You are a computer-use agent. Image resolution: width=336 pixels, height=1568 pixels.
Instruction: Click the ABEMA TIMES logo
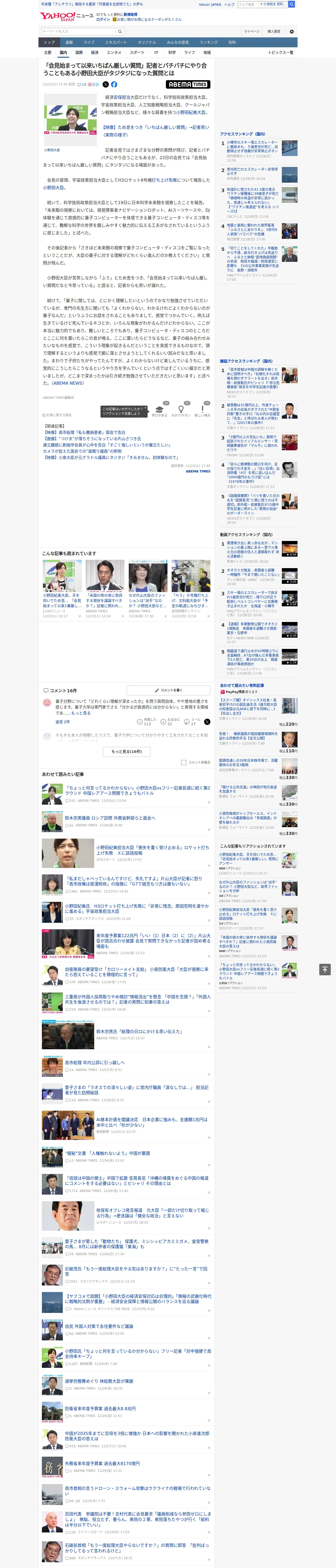pyautogui.click(x=188, y=85)
